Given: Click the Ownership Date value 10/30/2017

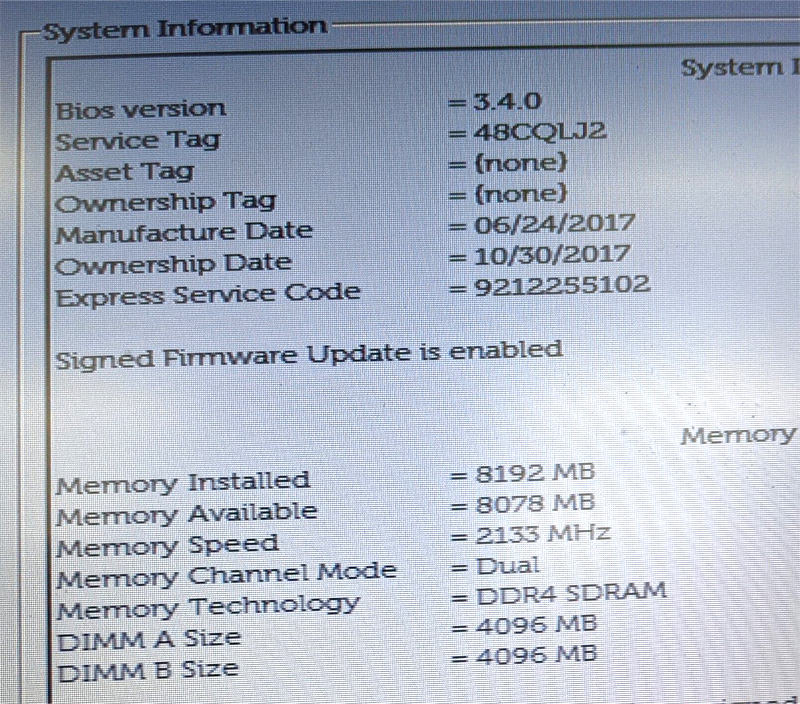Looking at the screenshot, I should tap(553, 255).
